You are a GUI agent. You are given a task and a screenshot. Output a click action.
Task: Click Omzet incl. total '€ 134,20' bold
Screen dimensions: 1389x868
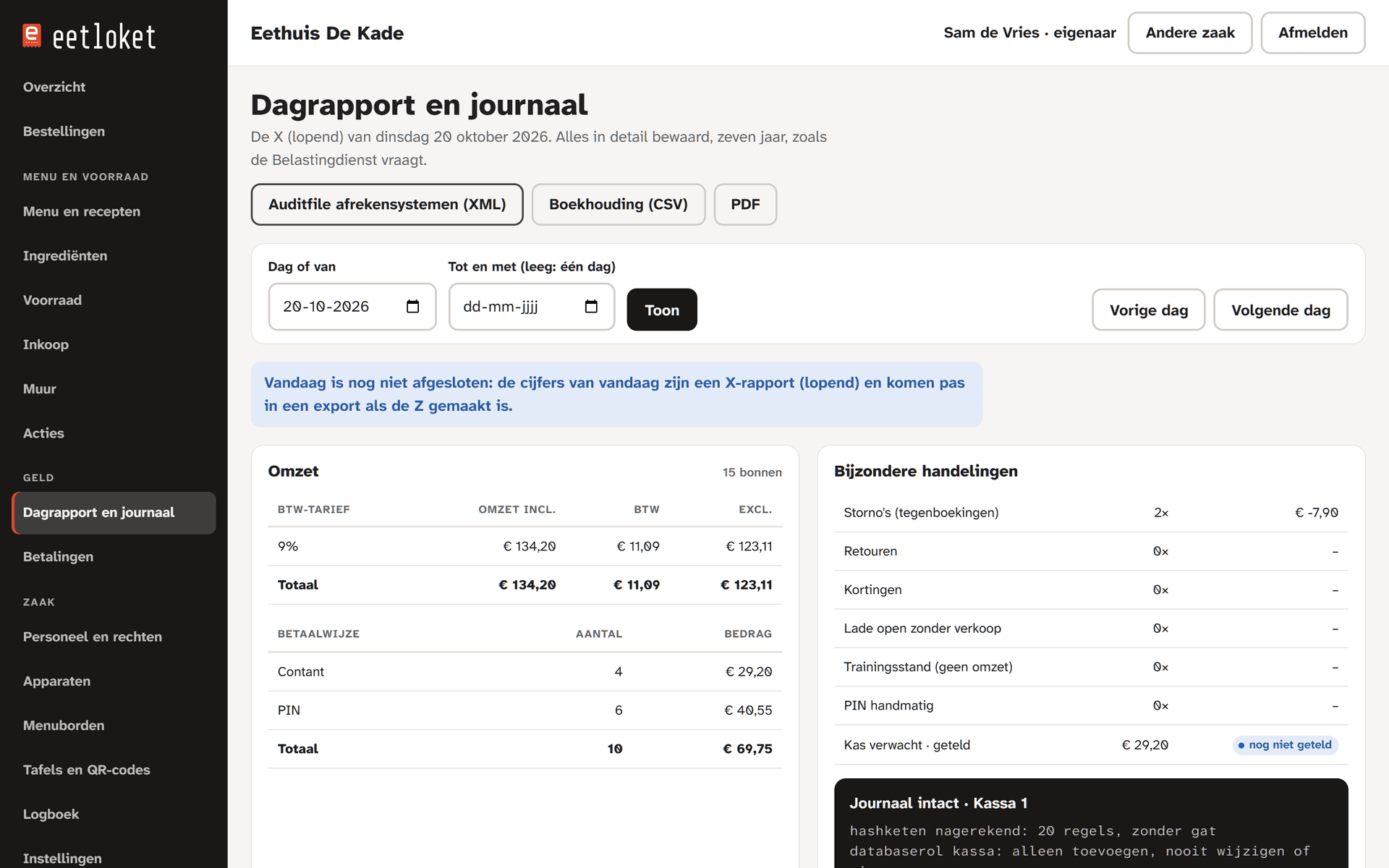point(527,585)
